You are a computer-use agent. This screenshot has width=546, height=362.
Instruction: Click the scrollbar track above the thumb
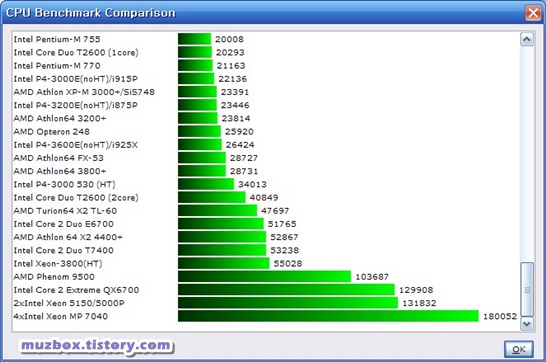526,154
